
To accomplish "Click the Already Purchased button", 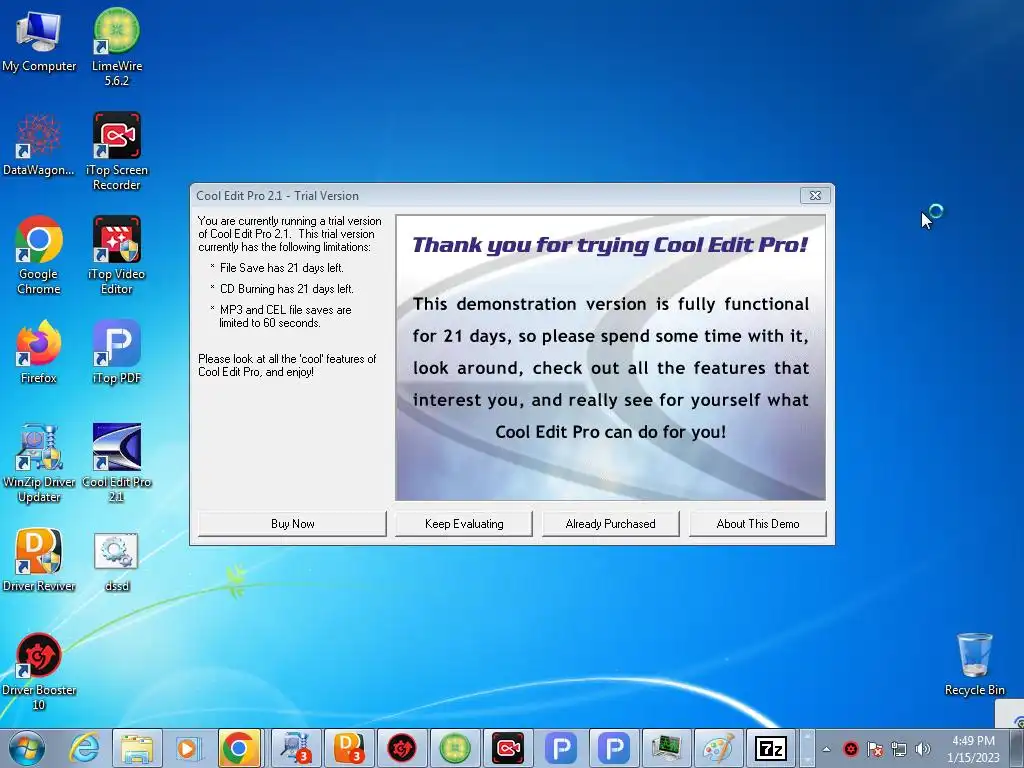I will 611,524.
